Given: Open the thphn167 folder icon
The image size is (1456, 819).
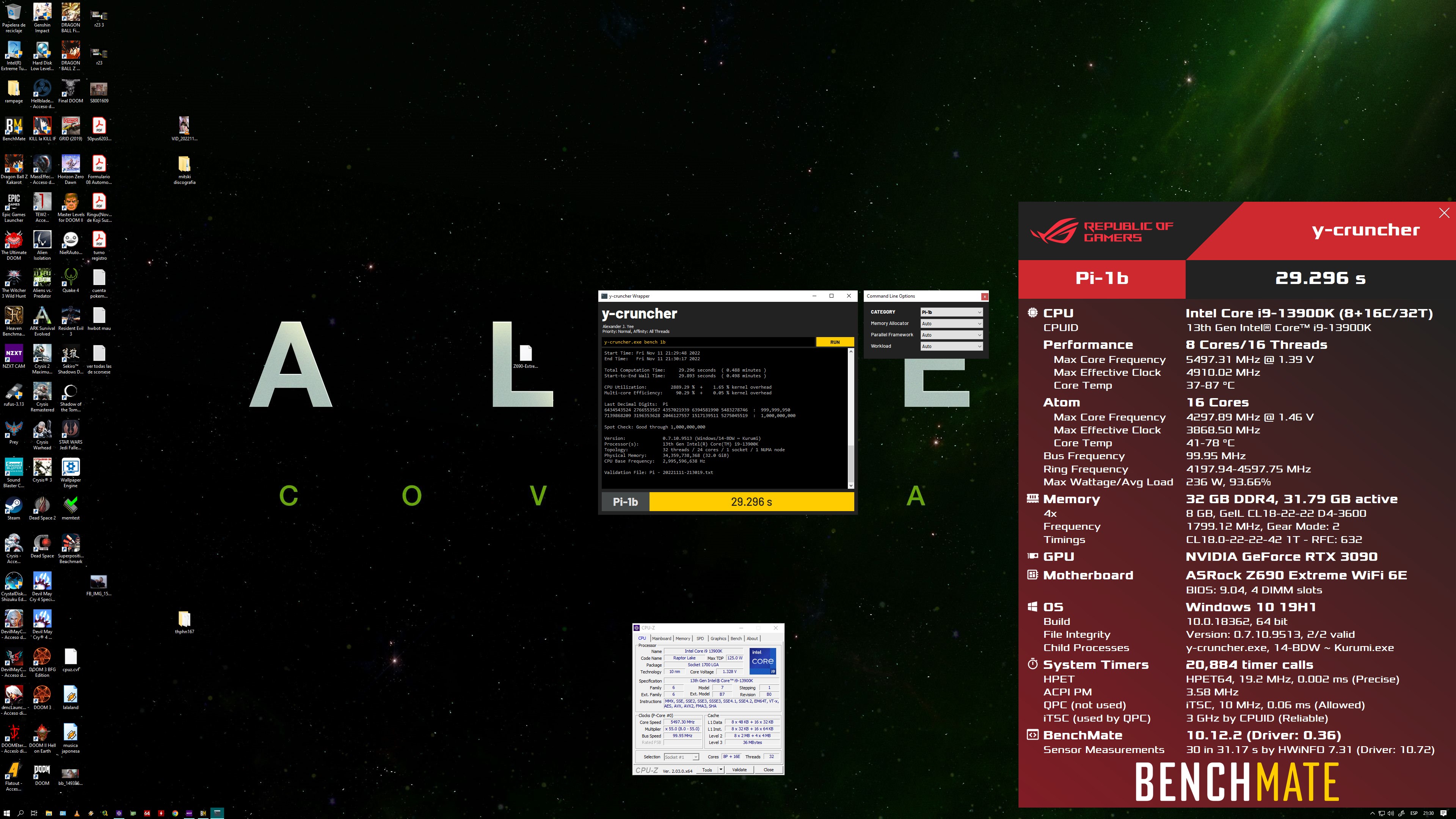Looking at the screenshot, I should (x=184, y=622).
